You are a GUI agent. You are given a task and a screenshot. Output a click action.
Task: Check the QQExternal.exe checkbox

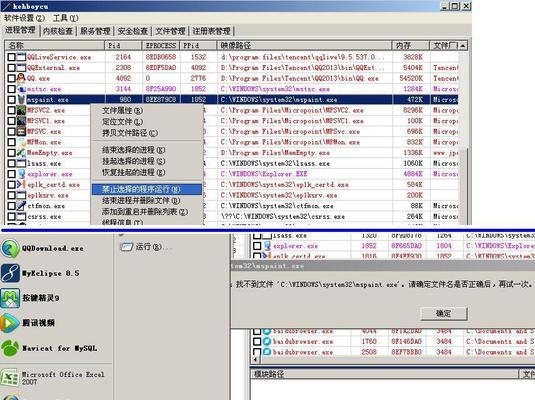[12, 68]
